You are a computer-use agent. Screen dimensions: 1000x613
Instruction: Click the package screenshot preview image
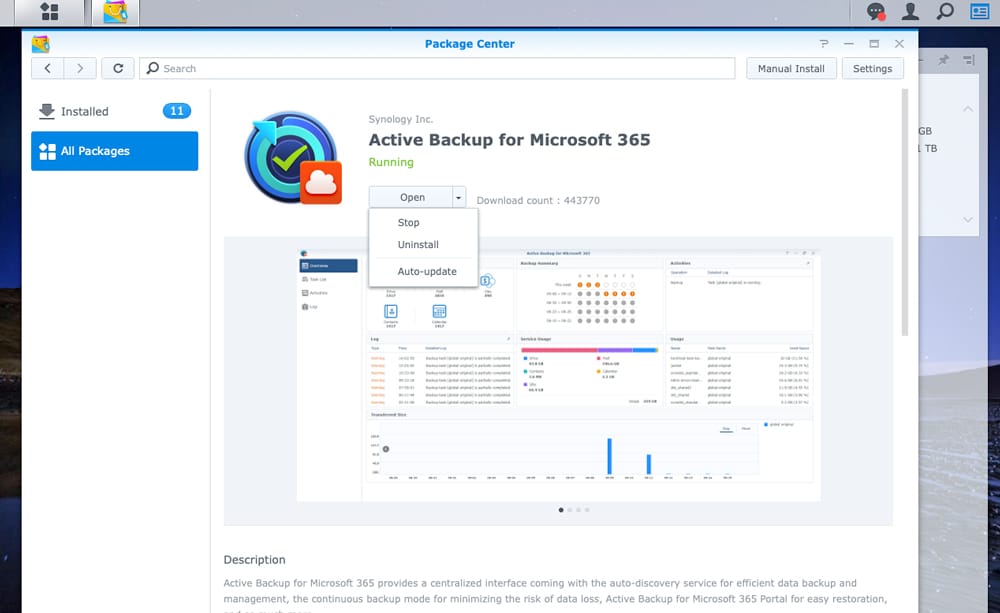click(x=559, y=374)
